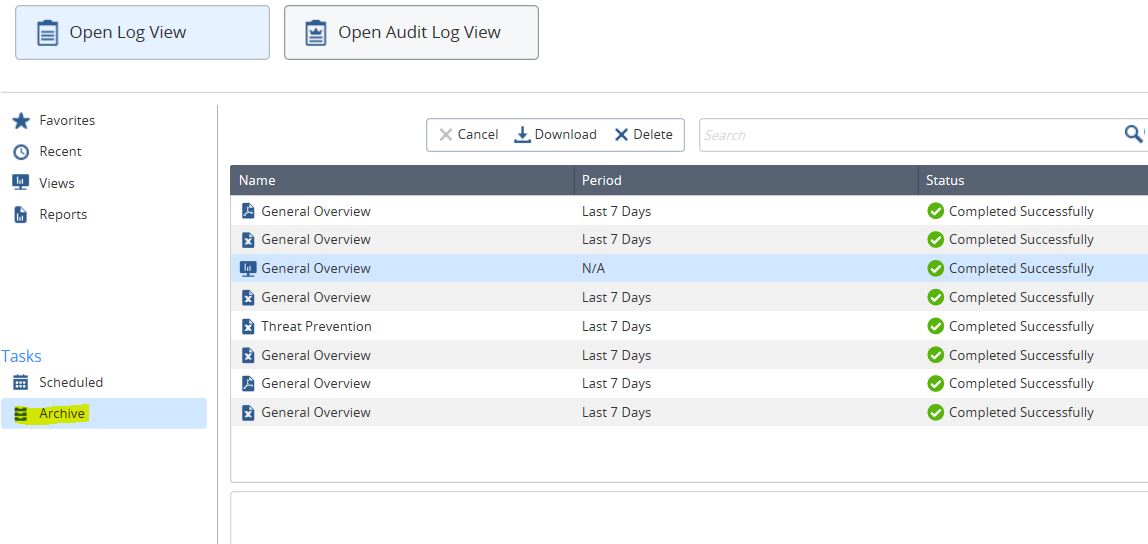Screen dimensions: 1148x544
Task: Click the Favorites star icon
Action: [x=20, y=121]
